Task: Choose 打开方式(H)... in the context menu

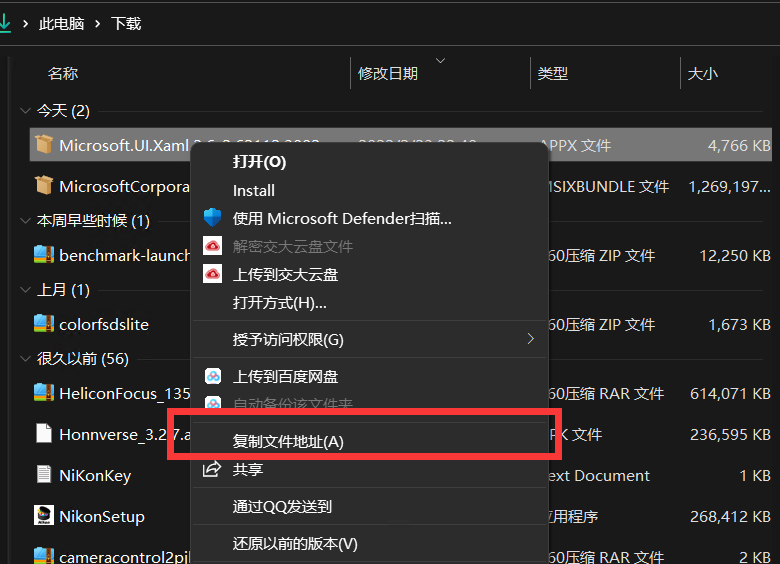Action: (279, 302)
